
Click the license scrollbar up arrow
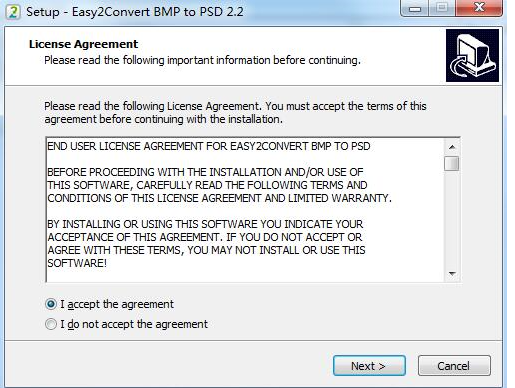pos(452,147)
